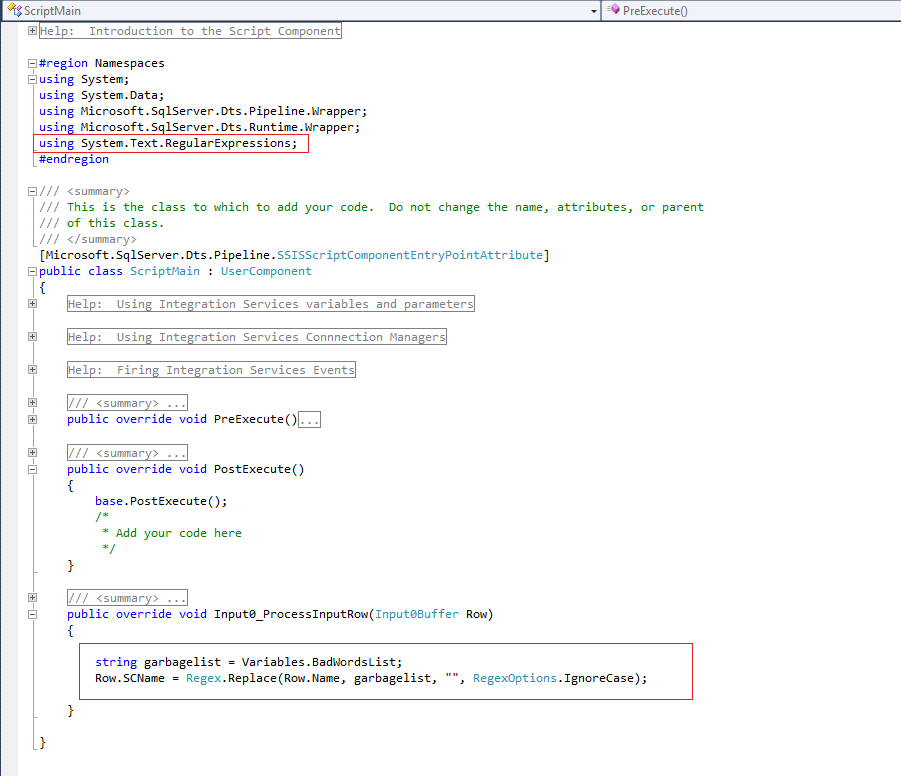Click the highlighted using System.Text.RegularExpressions line

tap(170, 142)
